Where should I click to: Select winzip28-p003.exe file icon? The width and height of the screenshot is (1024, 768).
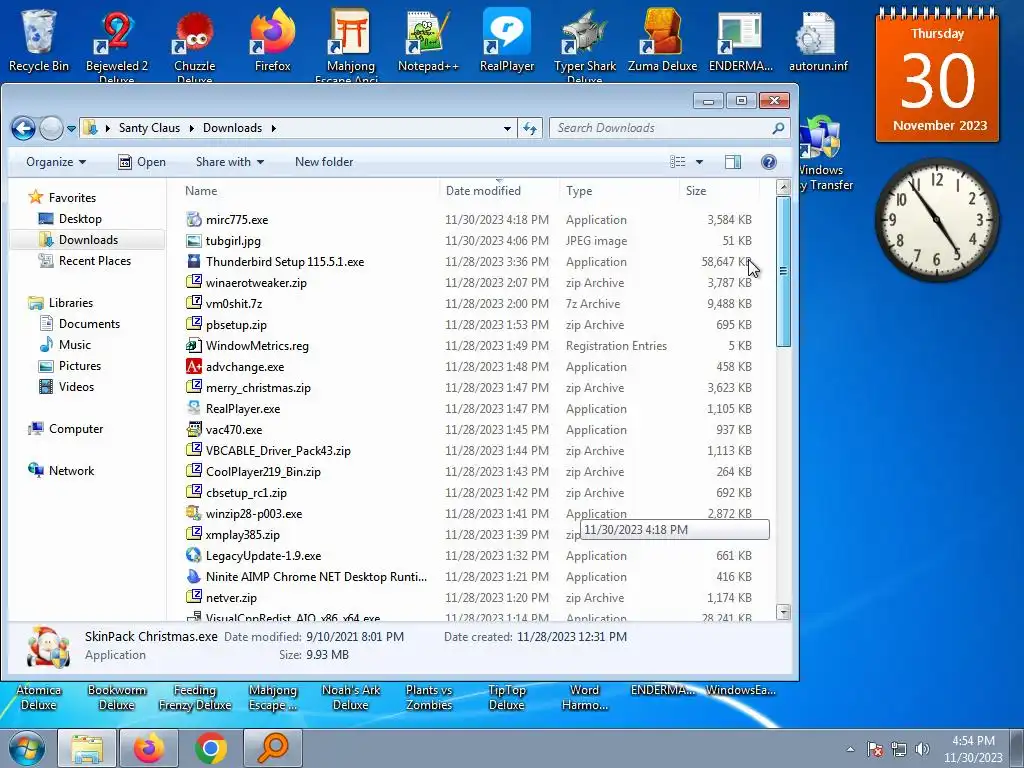(x=193, y=513)
